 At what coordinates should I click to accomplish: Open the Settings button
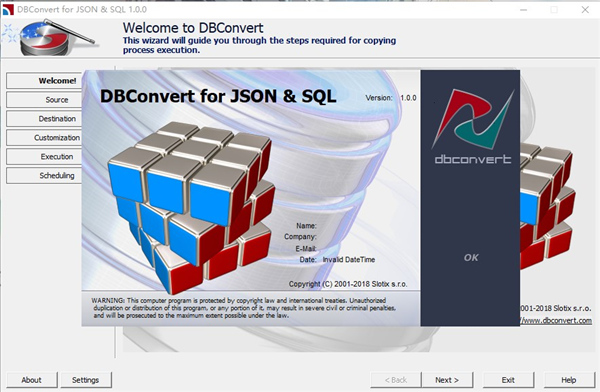click(86, 380)
